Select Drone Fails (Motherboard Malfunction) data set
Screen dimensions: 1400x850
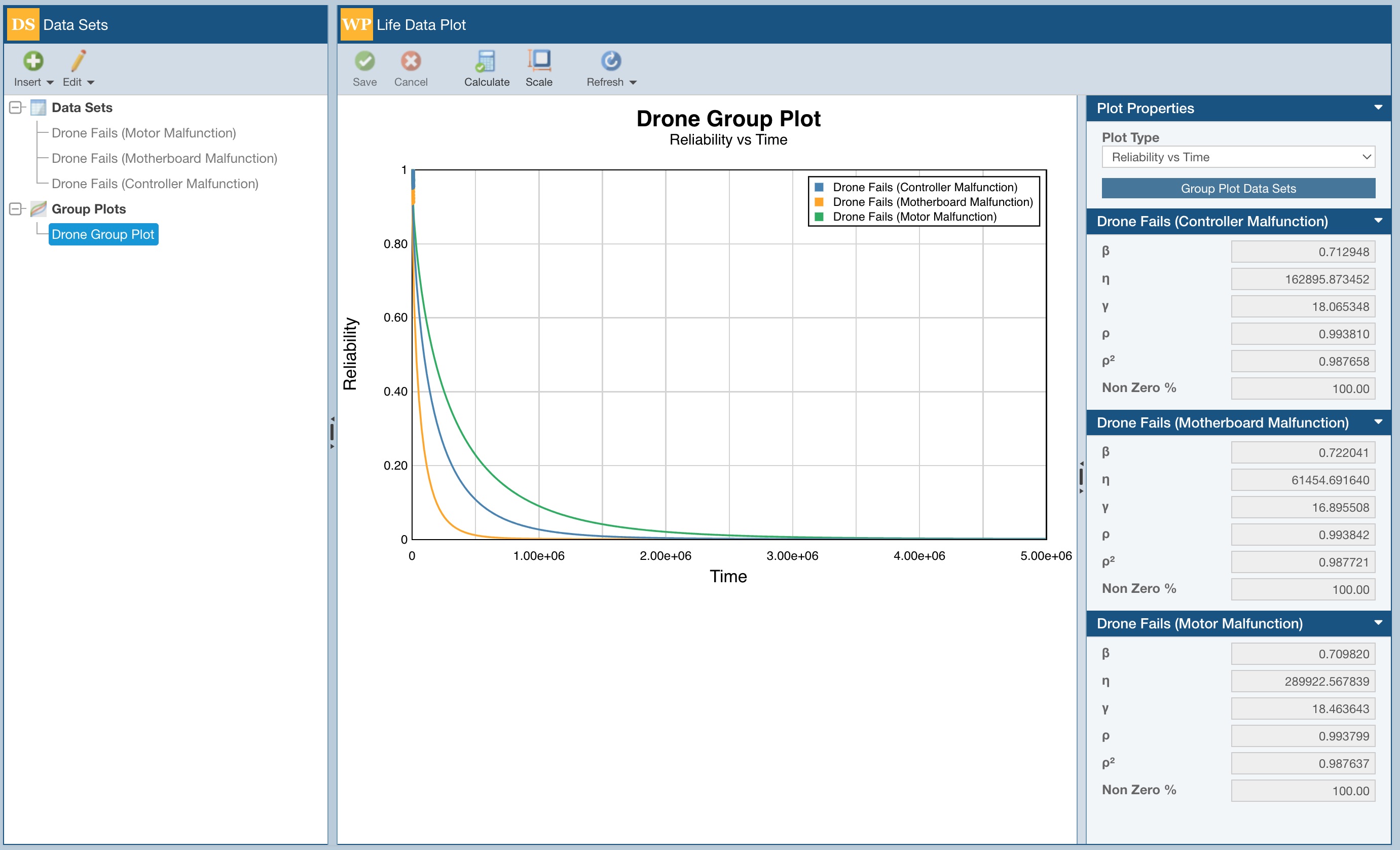click(164, 159)
